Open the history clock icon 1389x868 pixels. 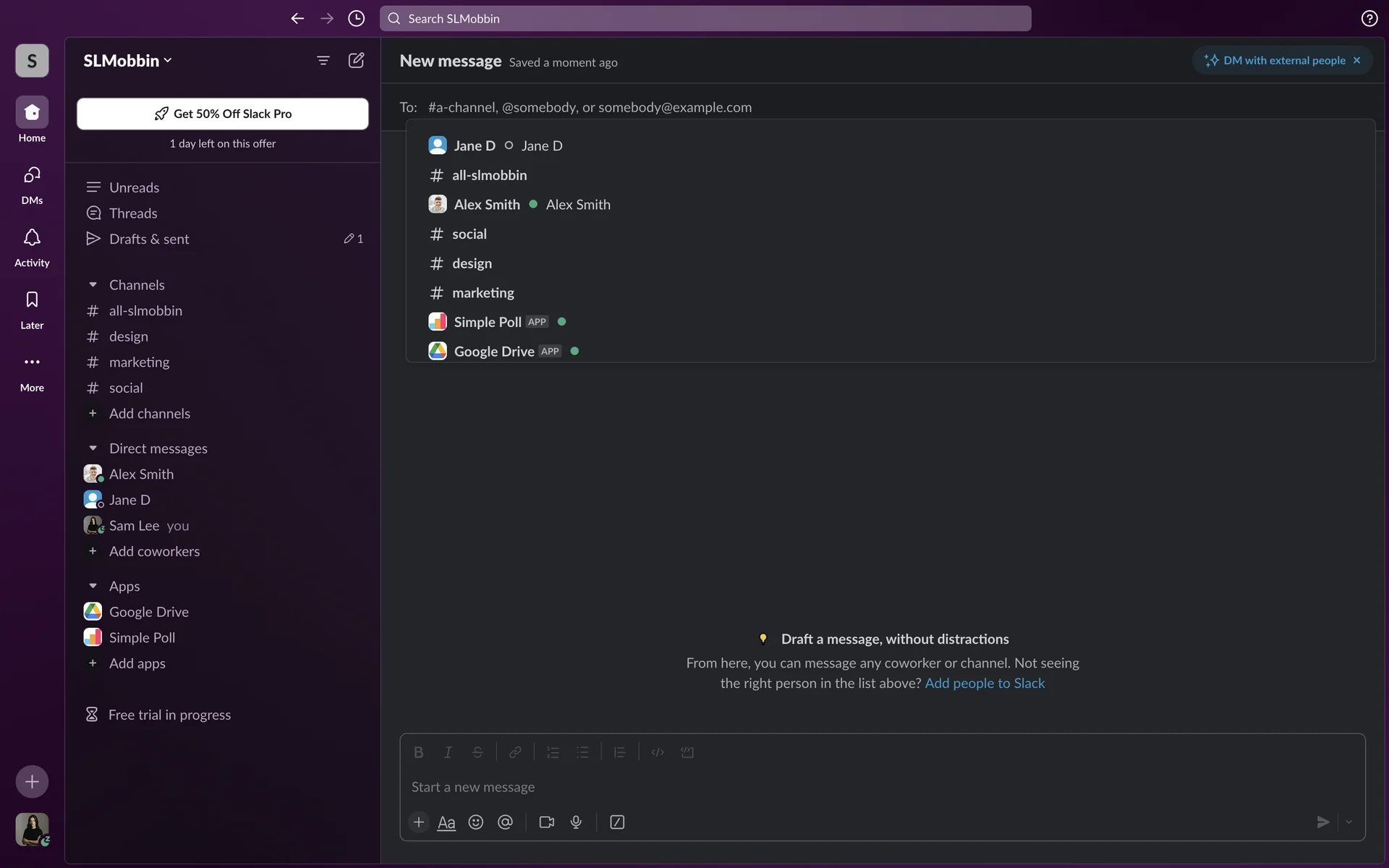click(356, 18)
